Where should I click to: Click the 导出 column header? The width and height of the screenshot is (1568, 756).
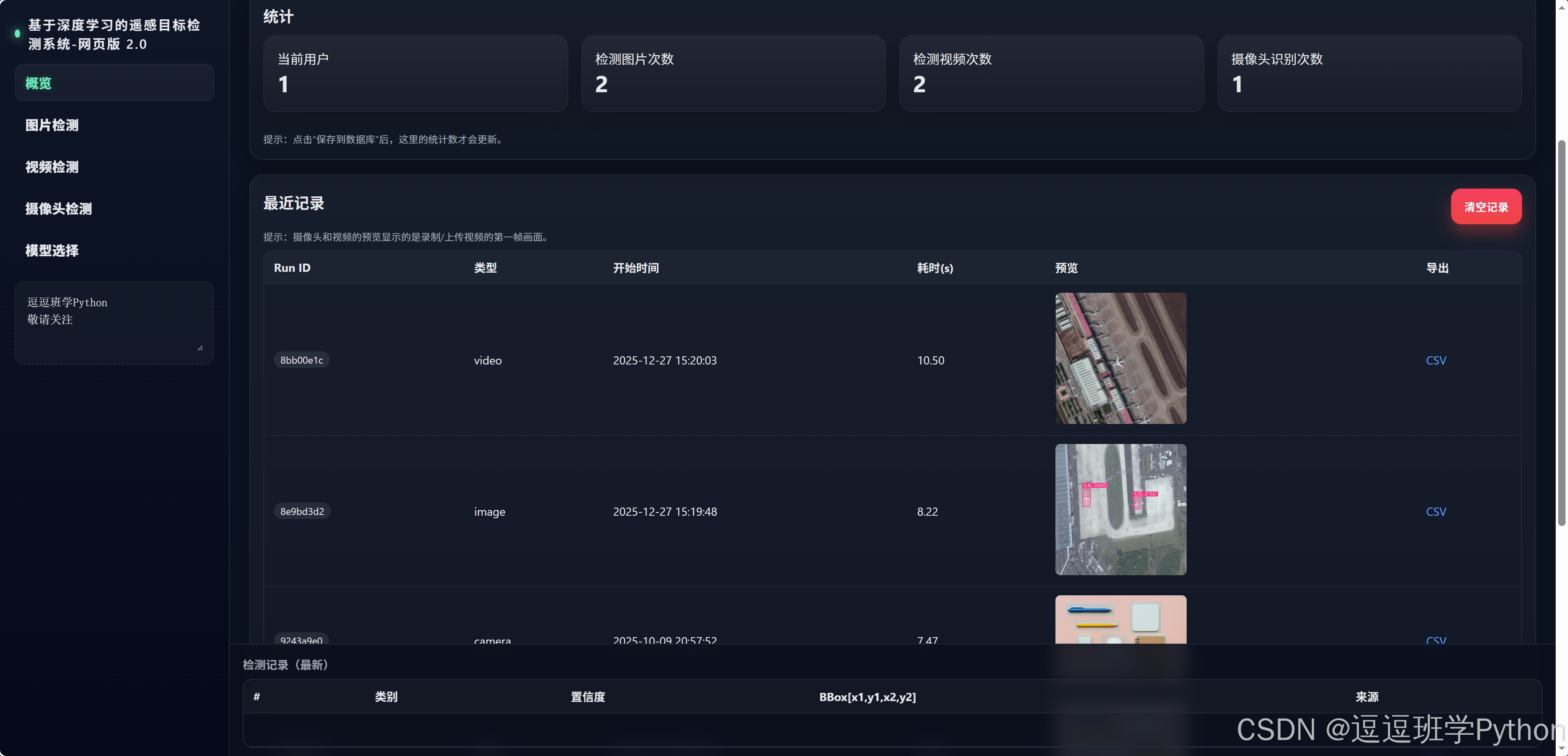(x=1437, y=268)
